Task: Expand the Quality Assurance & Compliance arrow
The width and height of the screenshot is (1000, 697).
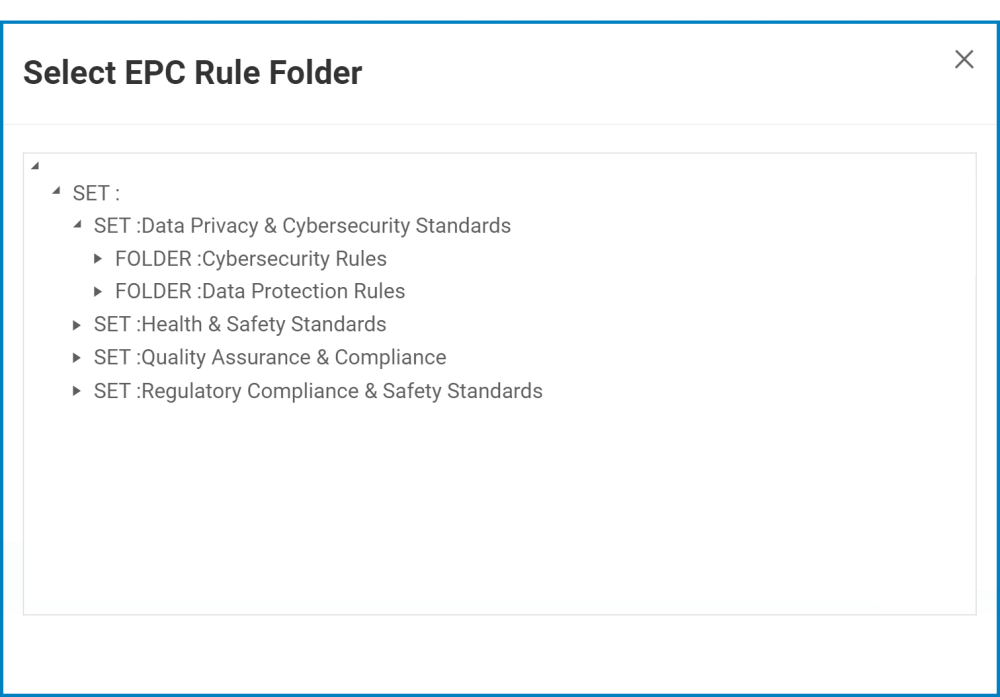Action: [77, 357]
